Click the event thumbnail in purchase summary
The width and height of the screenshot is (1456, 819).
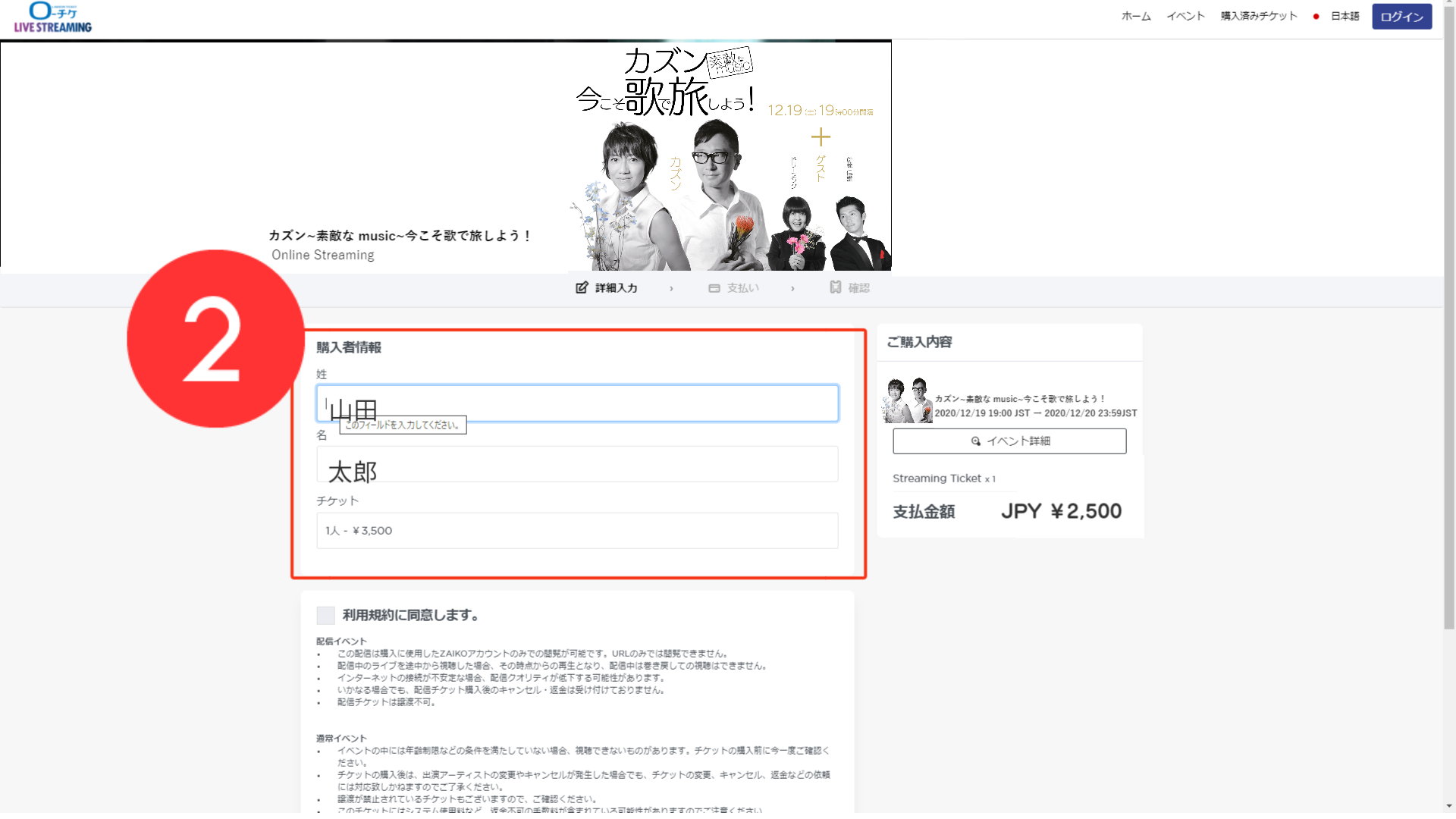(x=907, y=400)
